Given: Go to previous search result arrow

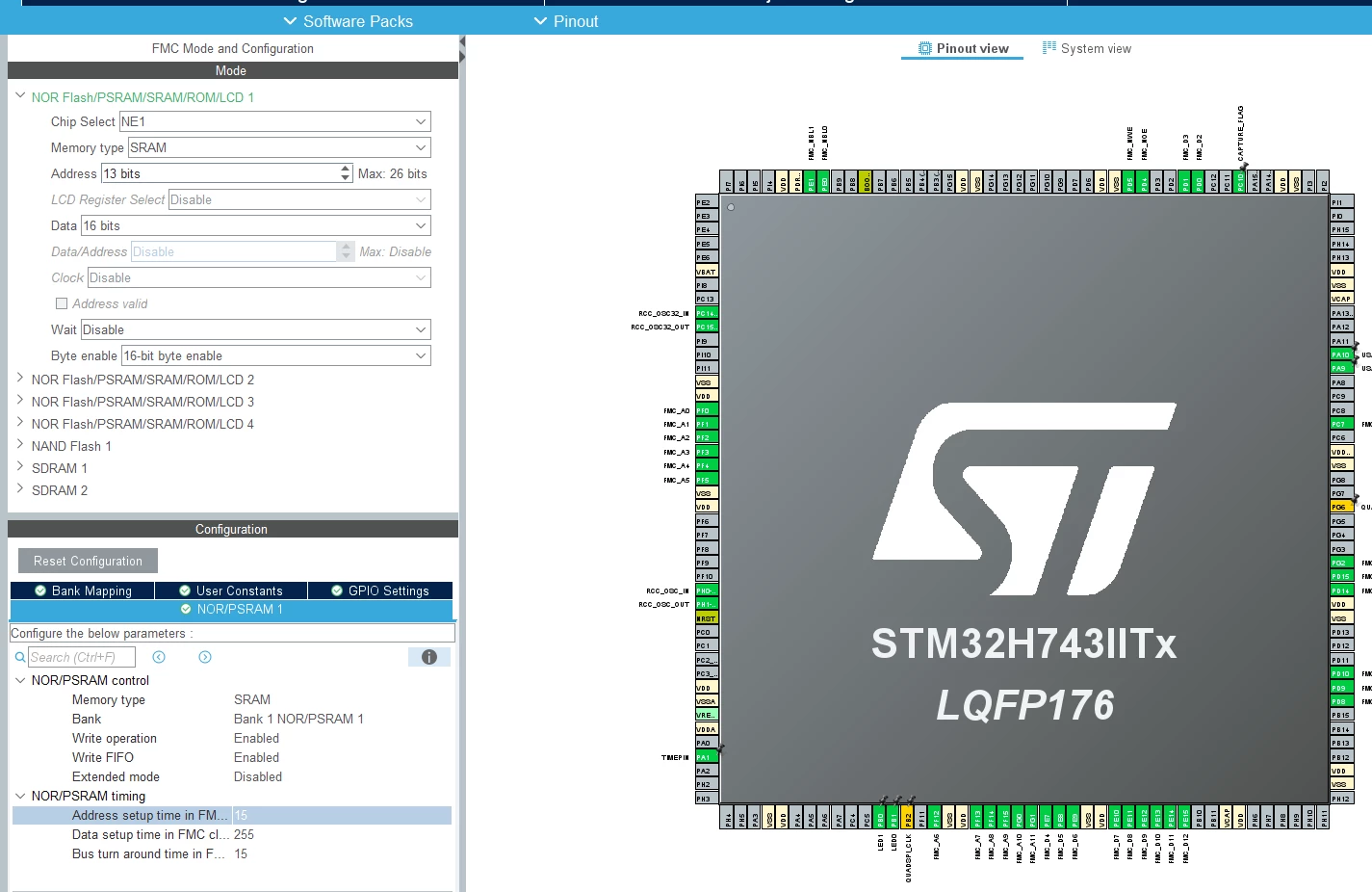Looking at the screenshot, I should [x=159, y=657].
